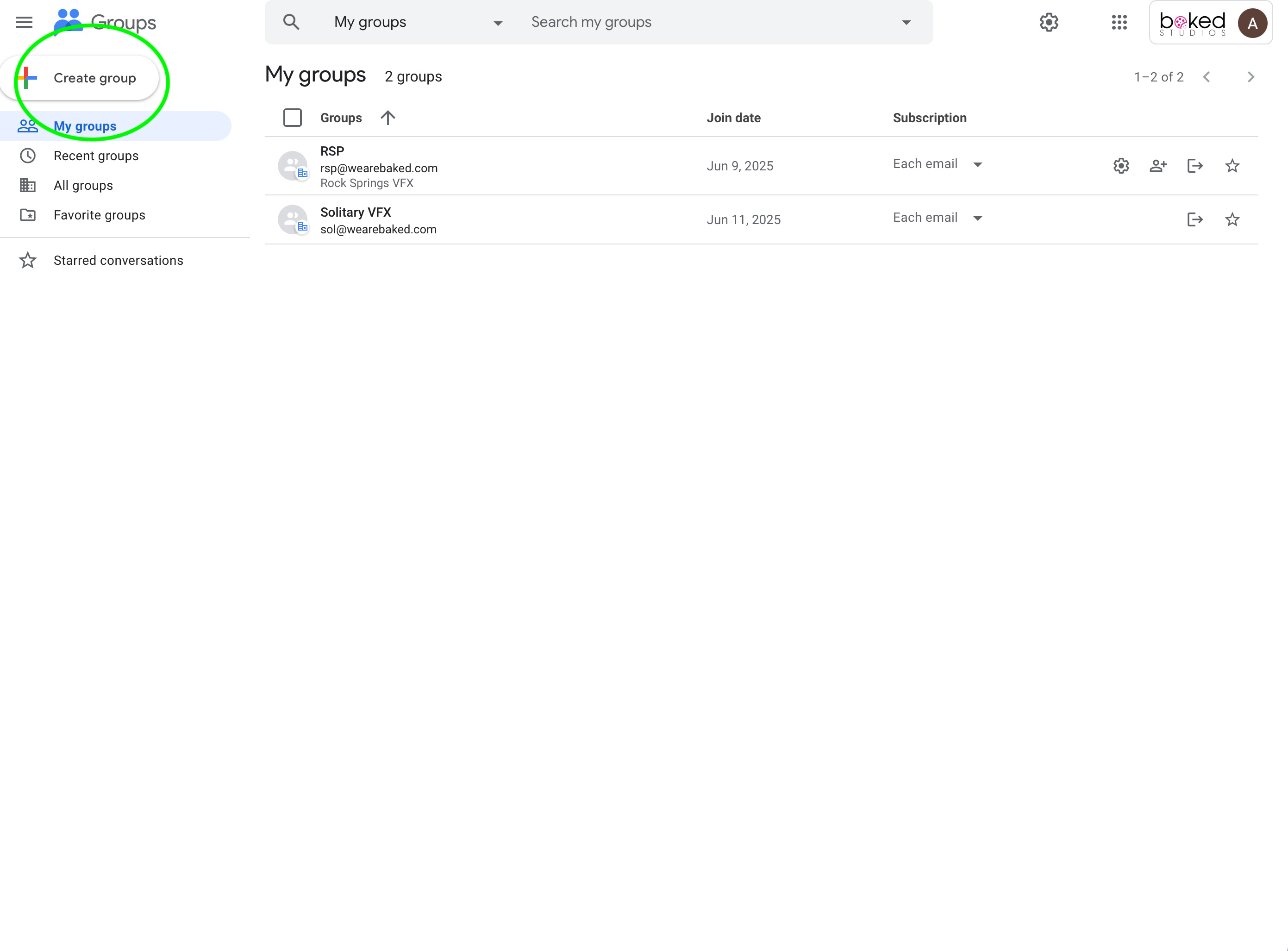
Task: Expand the My groups search scope dropdown
Action: [x=497, y=23]
